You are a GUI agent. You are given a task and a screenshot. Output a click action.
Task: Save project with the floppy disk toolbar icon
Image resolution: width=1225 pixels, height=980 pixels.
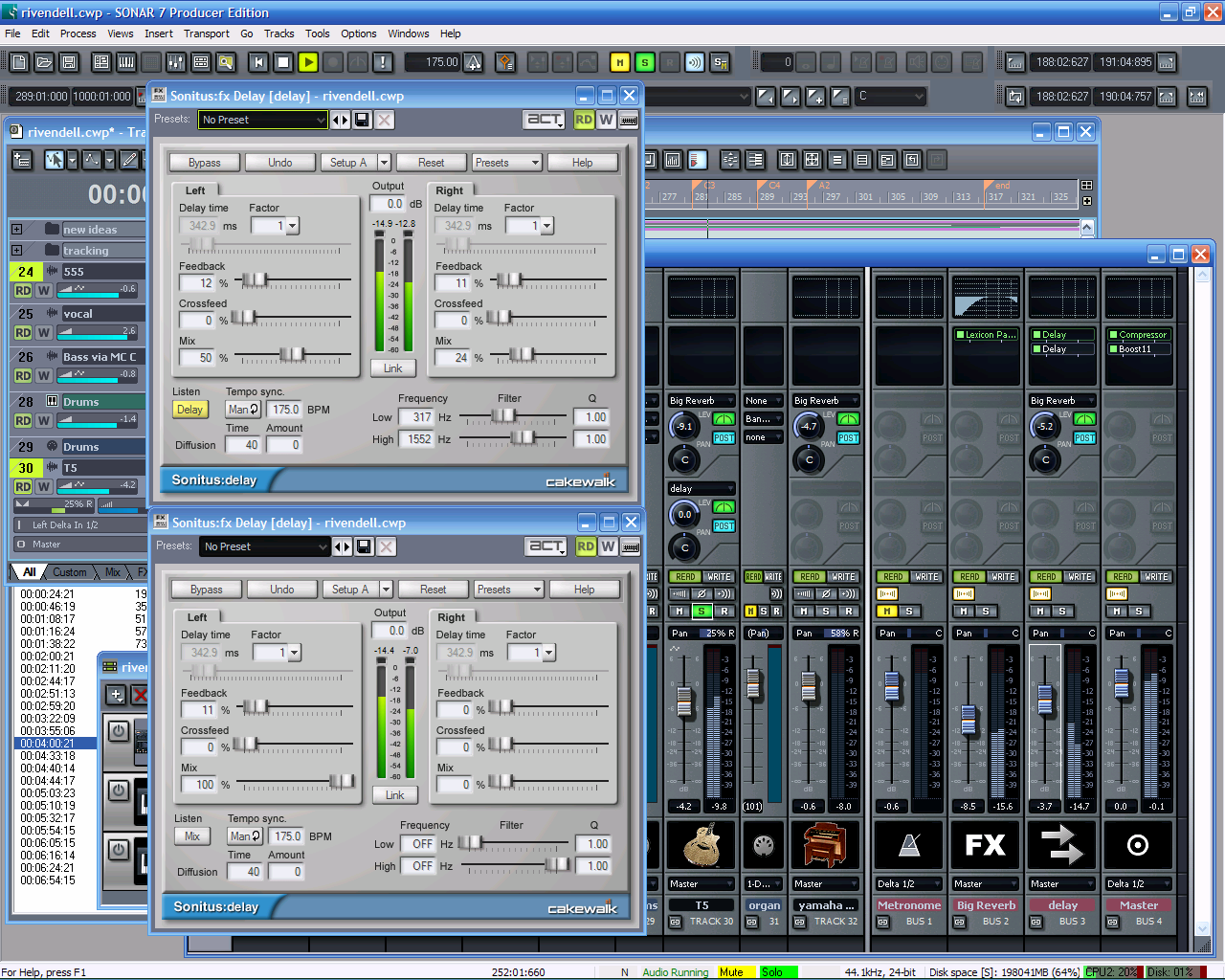(69, 62)
